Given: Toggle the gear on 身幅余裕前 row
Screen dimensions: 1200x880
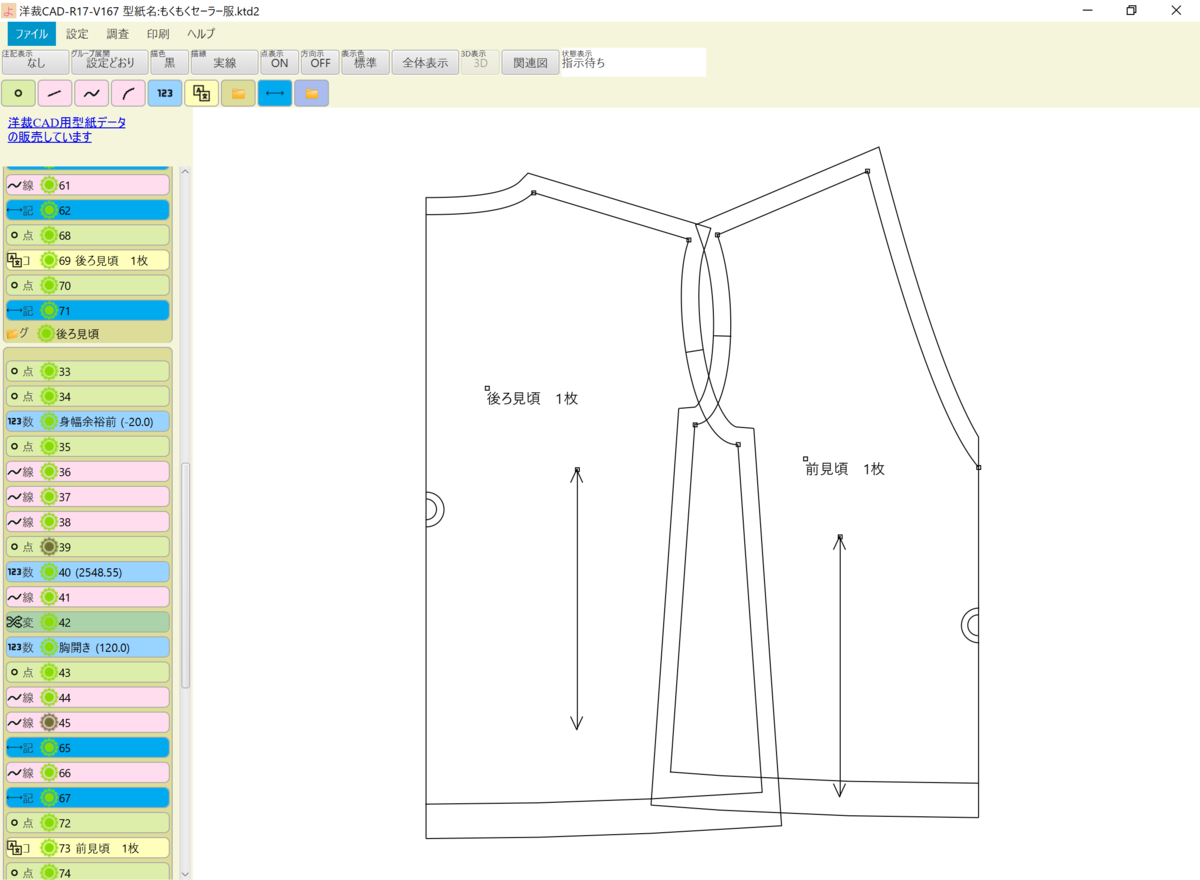Looking at the screenshot, I should 48,421.
